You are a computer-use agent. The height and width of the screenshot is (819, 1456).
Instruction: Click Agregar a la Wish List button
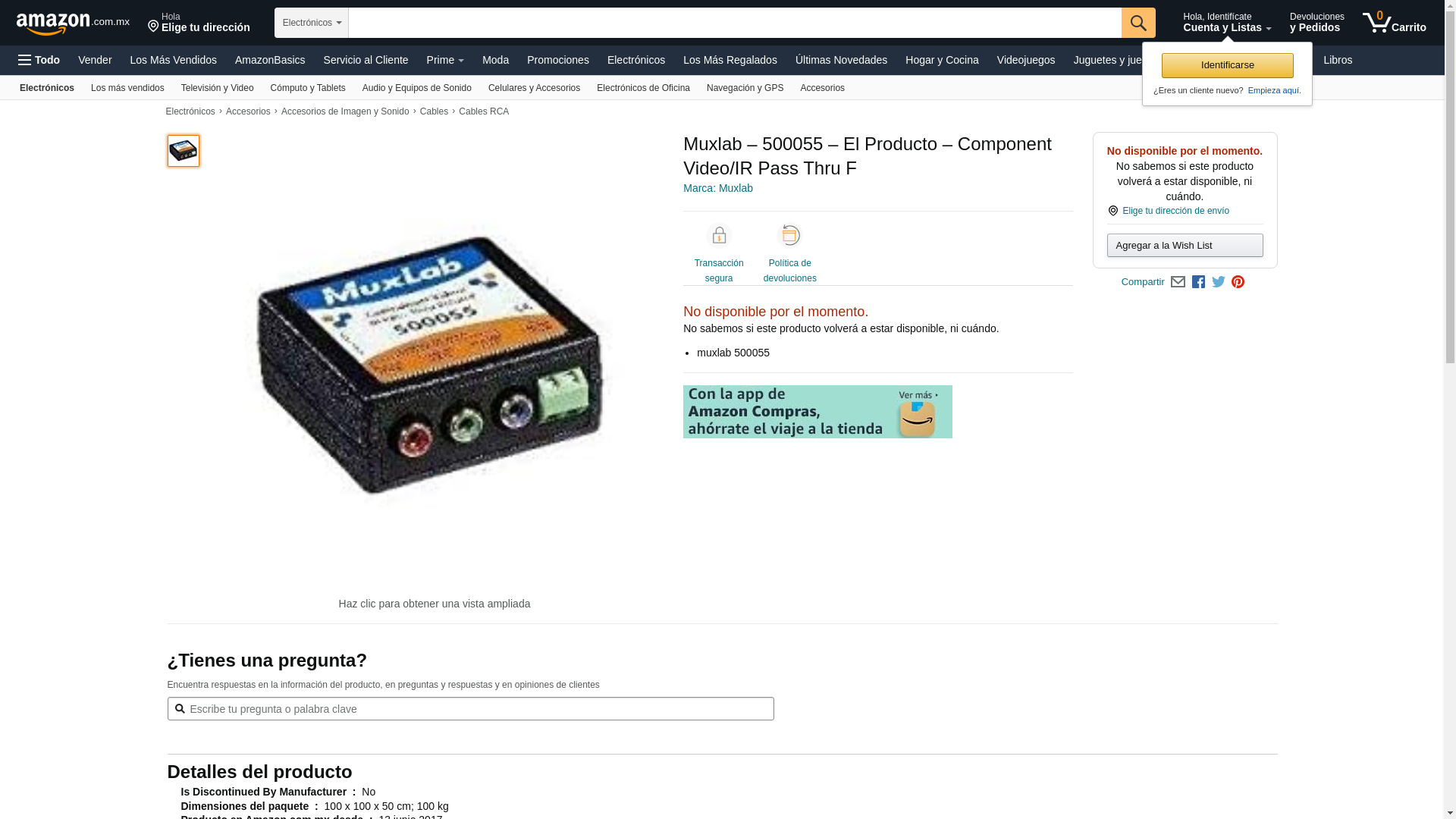[x=1185, y=246]
